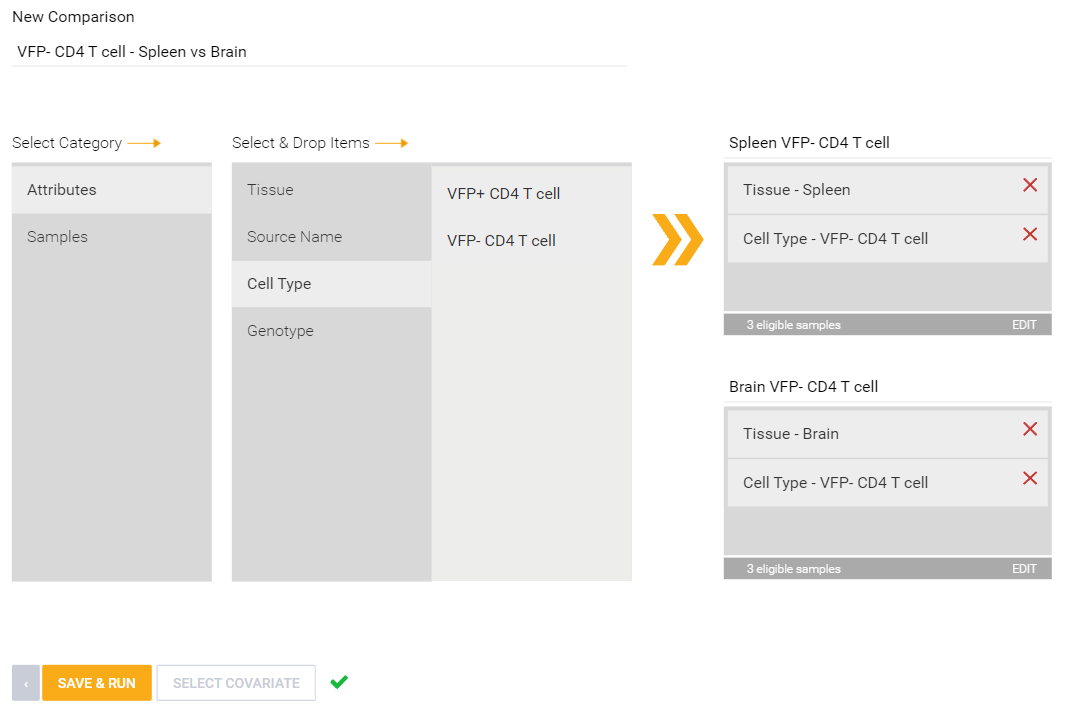Remove Cell Type item from Brain VFP- group
Screen dimensions: 1071x711
click(1029, 478)
